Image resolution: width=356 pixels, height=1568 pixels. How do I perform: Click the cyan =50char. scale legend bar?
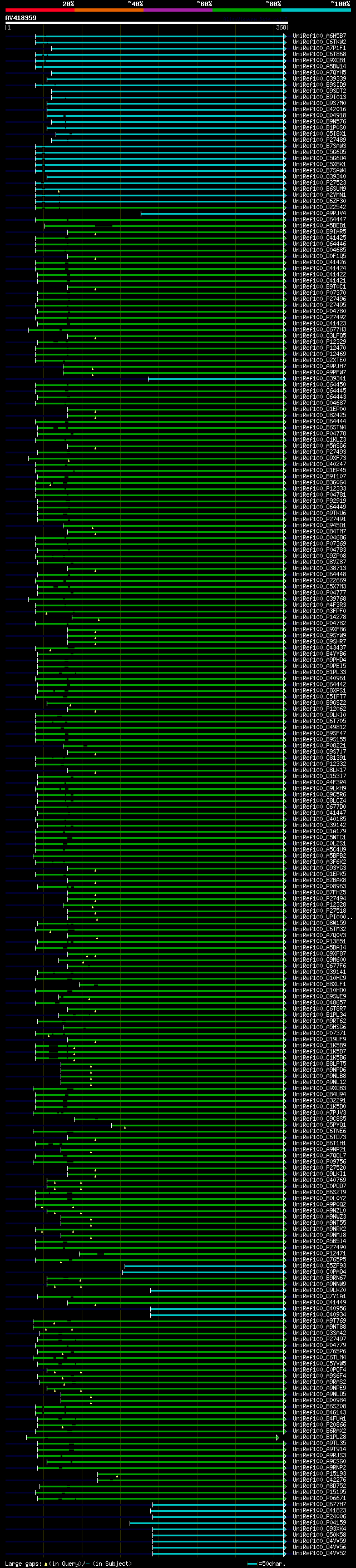point(252,1563)
